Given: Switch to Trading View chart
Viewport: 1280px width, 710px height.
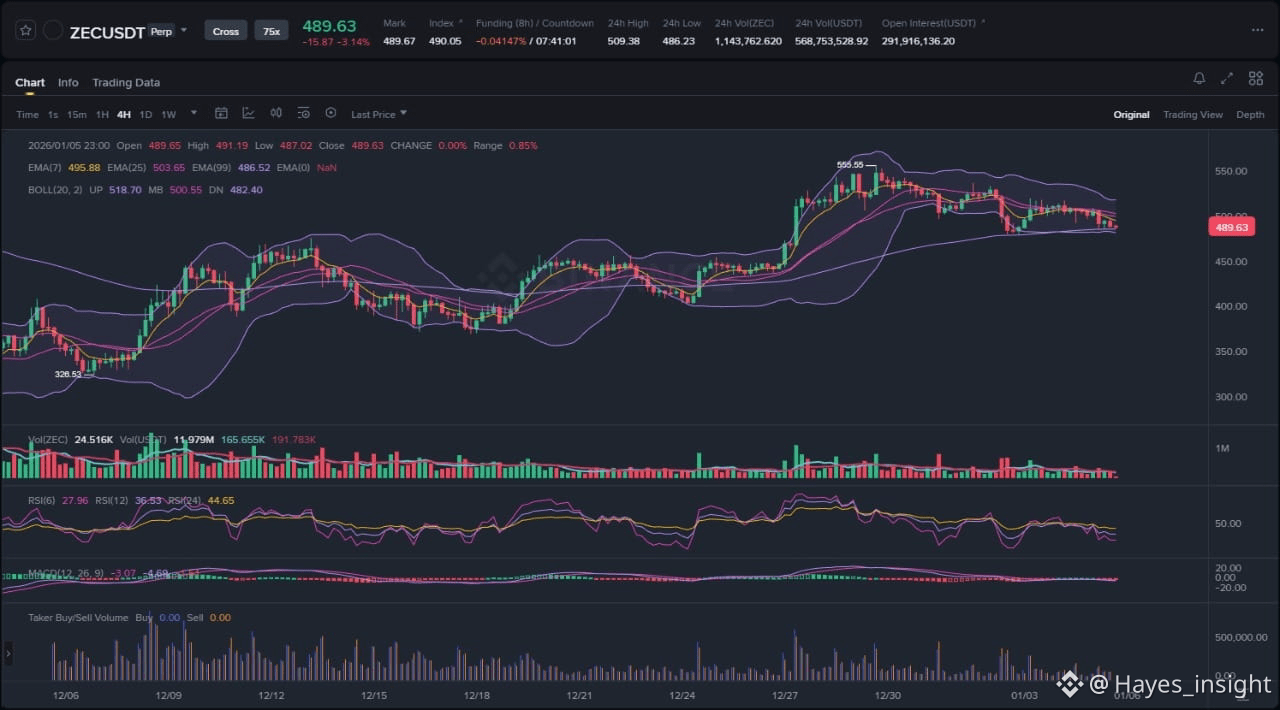Looking at the screenshot, I should (1193, 114).
